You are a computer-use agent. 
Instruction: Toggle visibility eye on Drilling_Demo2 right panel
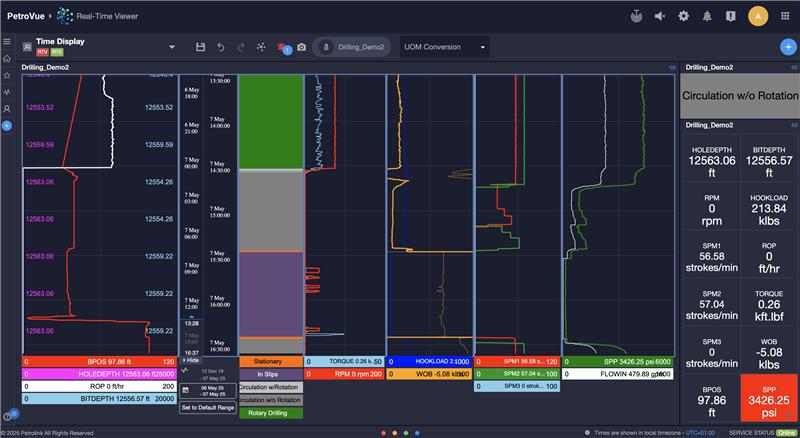[791, 67]
